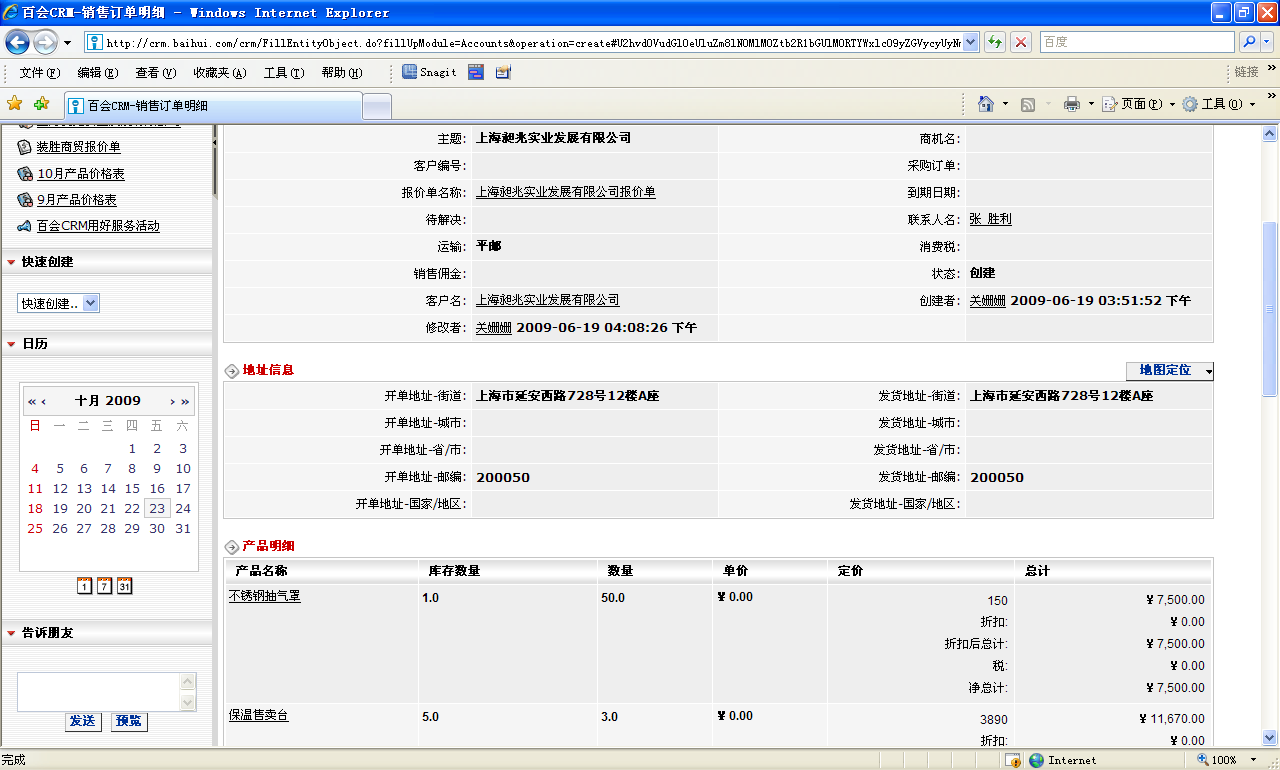The image size is (1280, 770).
Task: Select October 23 in the calendar
Action: 156,508
